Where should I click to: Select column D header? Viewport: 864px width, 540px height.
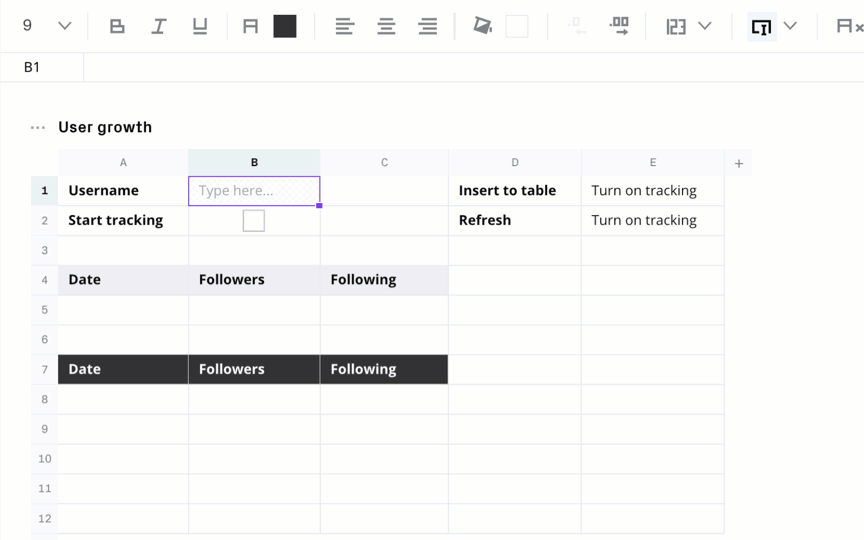515,163
